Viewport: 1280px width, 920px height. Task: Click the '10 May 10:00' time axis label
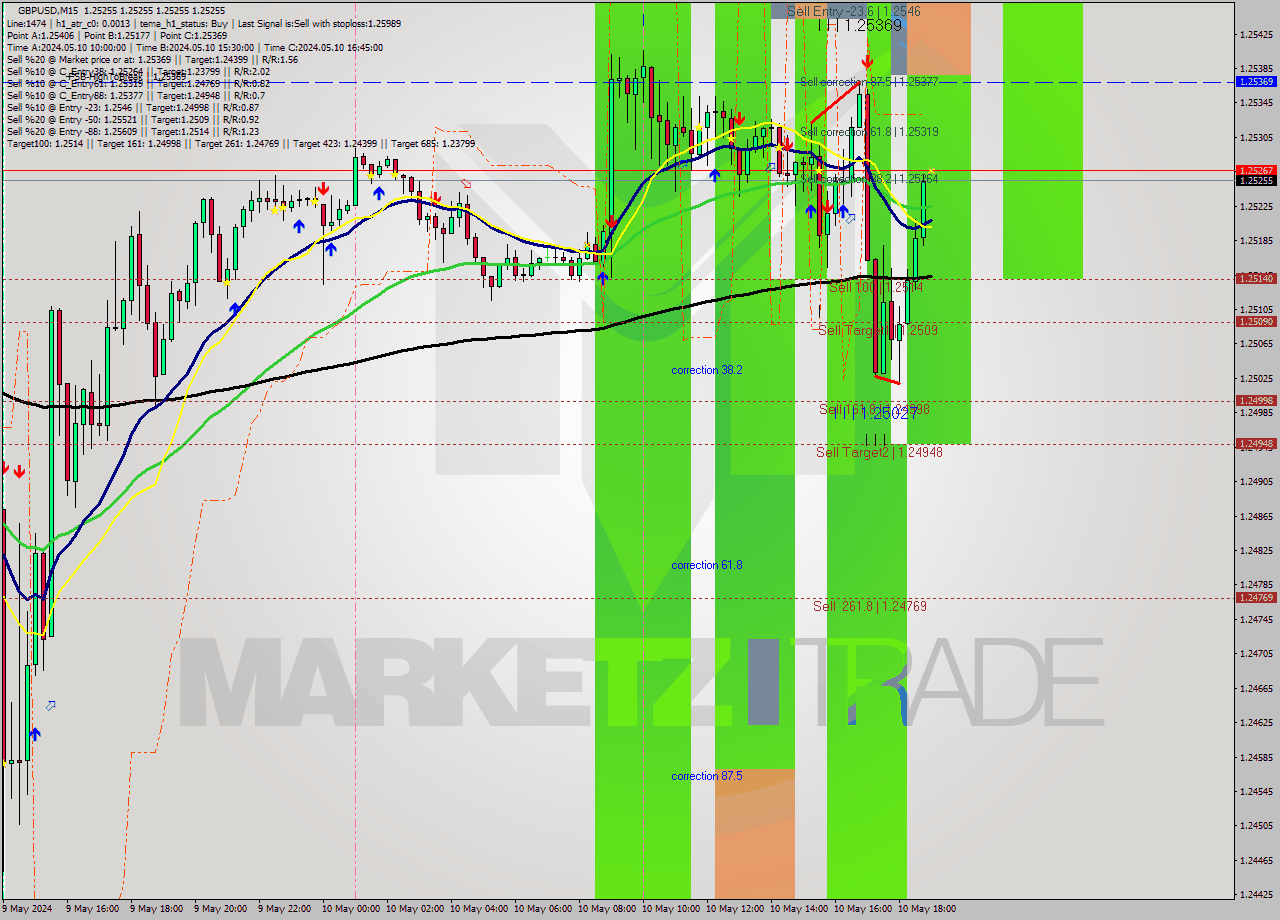click(x=669, y=909)
